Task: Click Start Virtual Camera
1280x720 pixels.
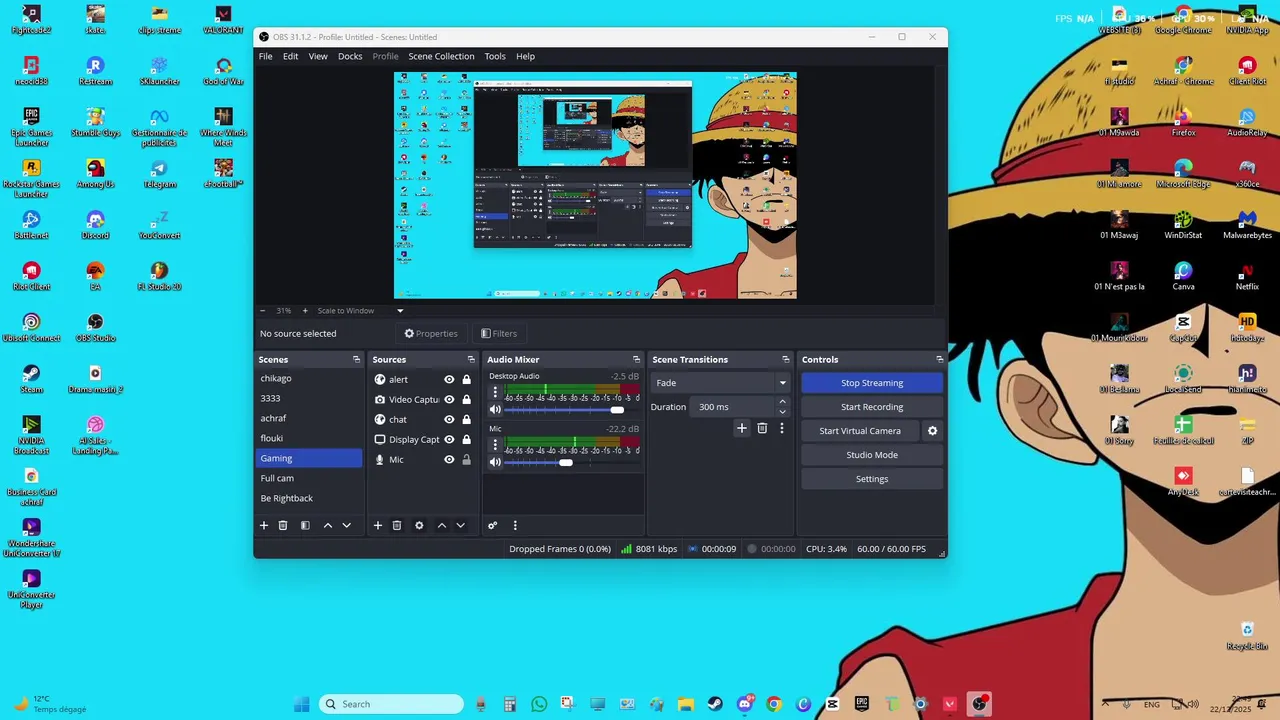Action: [x=860, y=431]
